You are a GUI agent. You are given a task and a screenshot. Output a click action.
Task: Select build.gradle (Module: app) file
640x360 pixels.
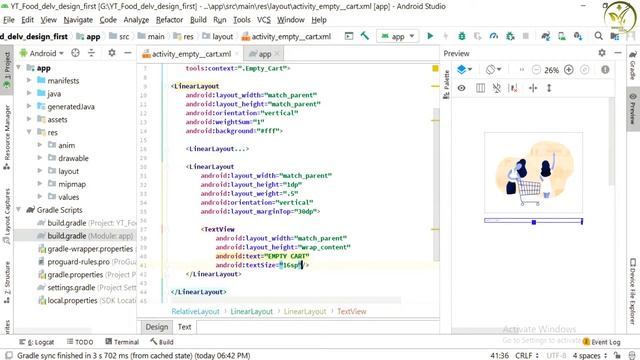pyautogui.click(x=90, y=236)
